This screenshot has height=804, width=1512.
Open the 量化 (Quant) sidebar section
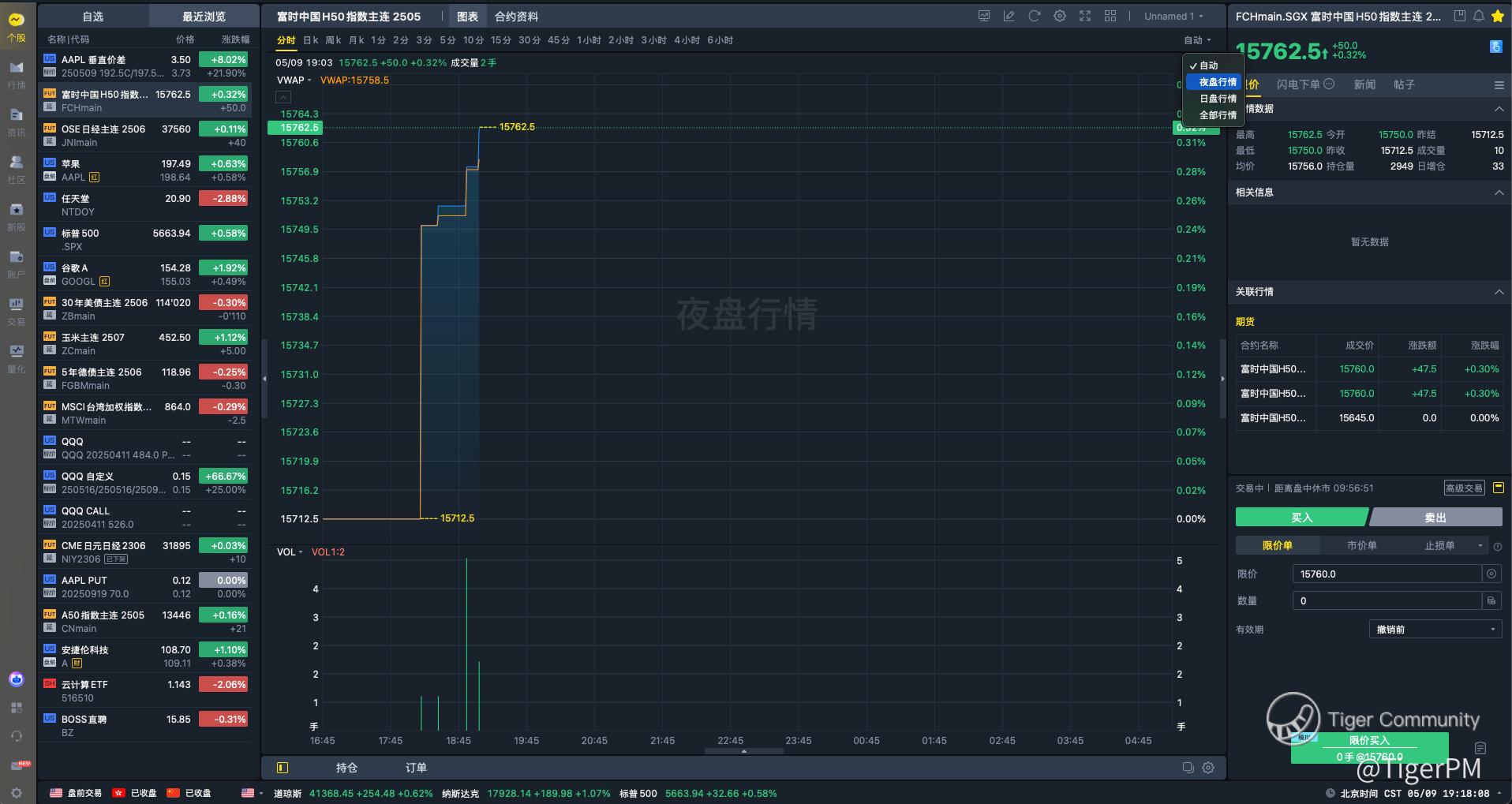pyautogui.click(x=16, y=359)
